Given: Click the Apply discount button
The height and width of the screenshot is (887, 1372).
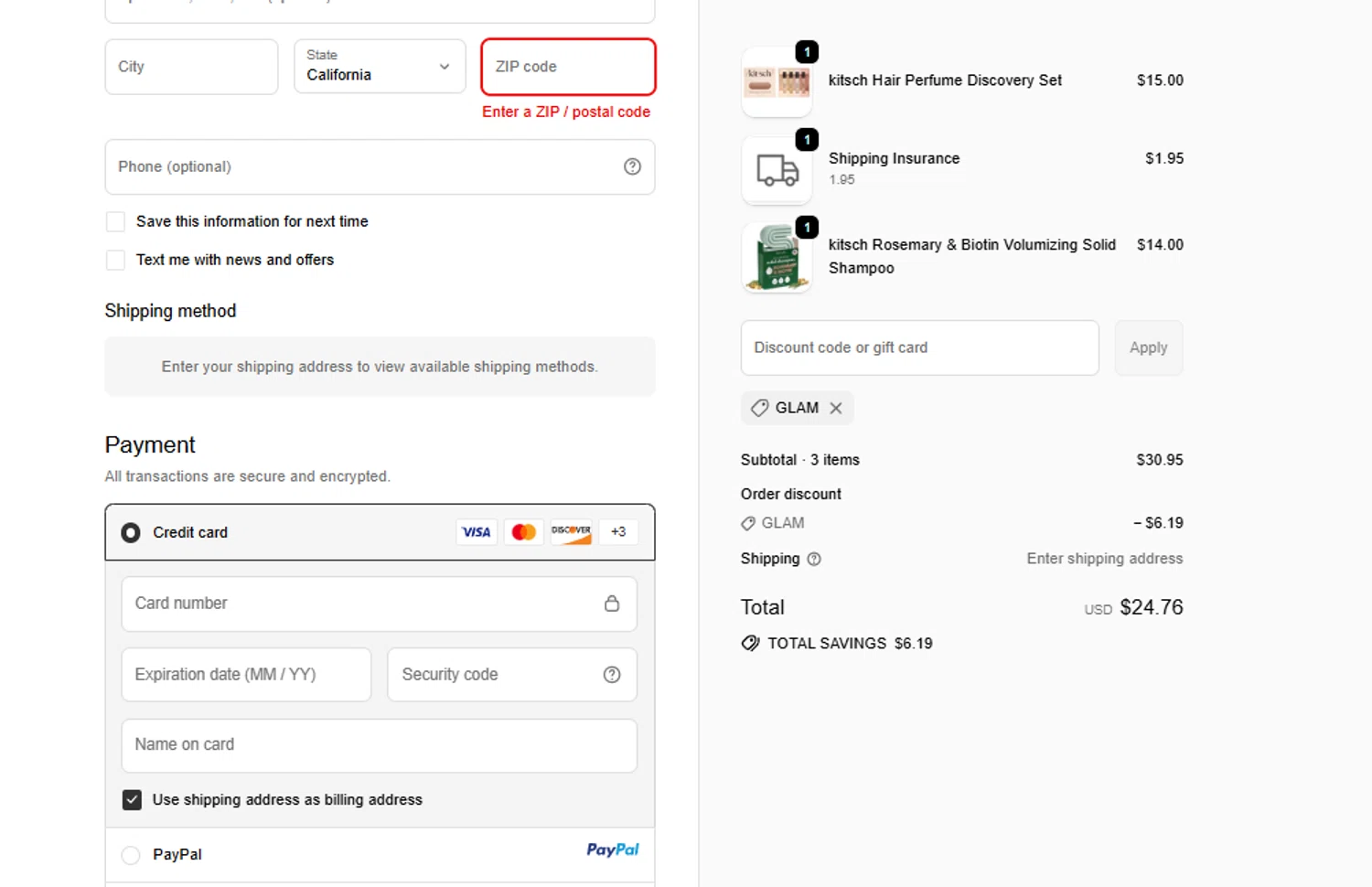Looking at the screenshot, I should pyautogui.click(x=1149, y=347).
